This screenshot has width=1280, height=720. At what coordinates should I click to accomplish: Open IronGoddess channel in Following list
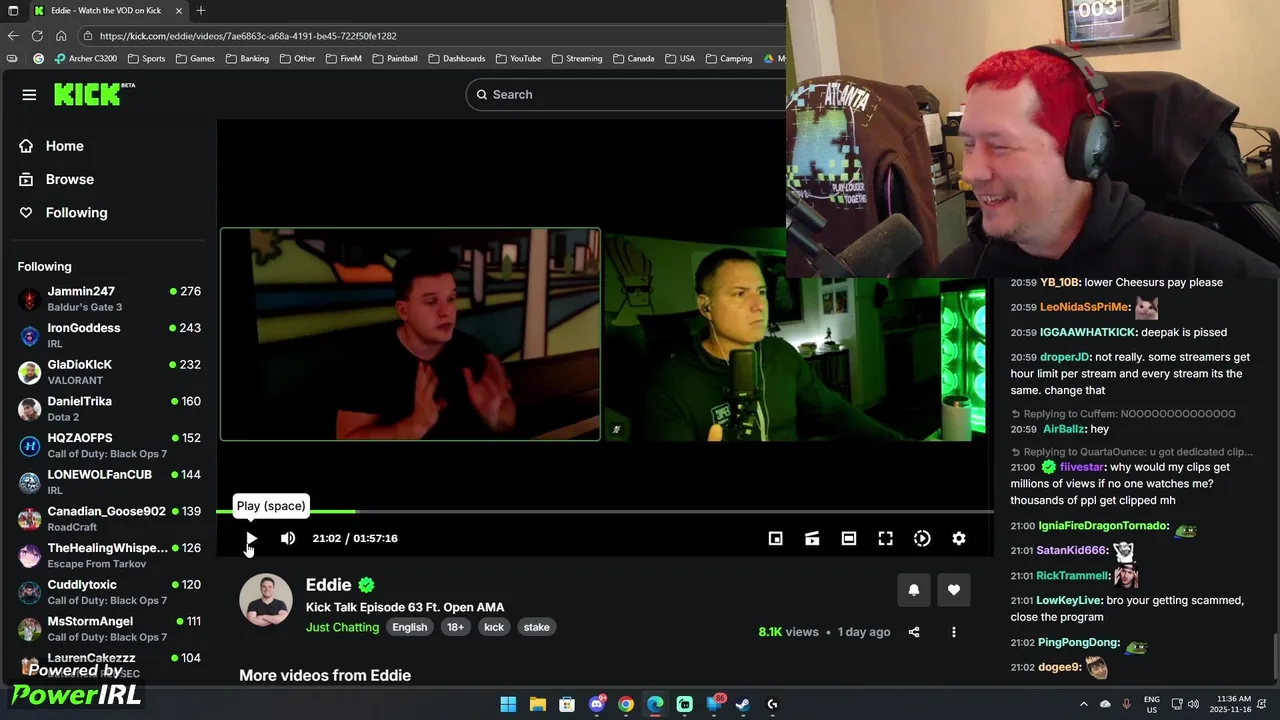[109, 335]
